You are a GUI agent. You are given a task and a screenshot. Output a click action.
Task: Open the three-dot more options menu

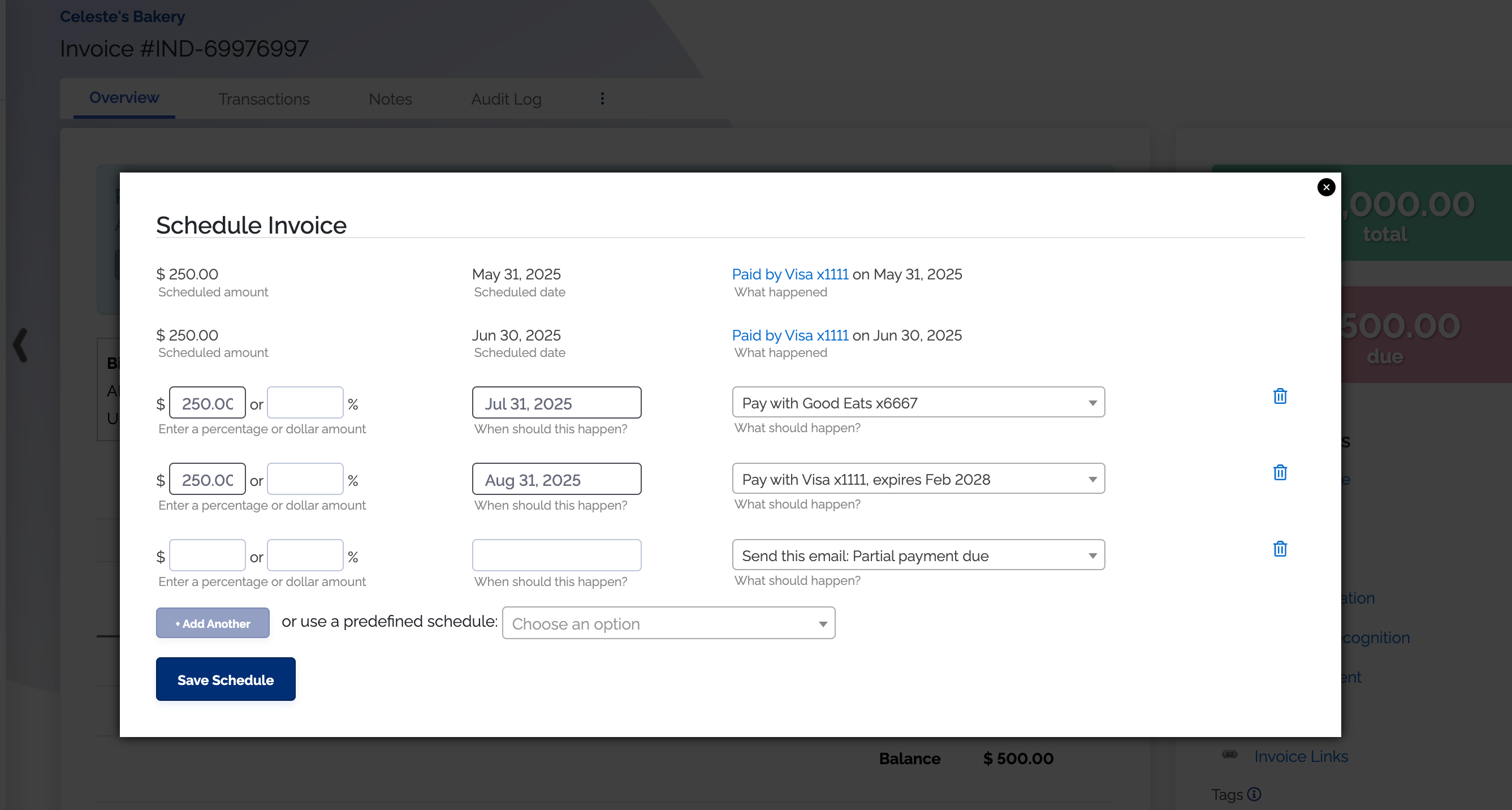coord(602,98)
